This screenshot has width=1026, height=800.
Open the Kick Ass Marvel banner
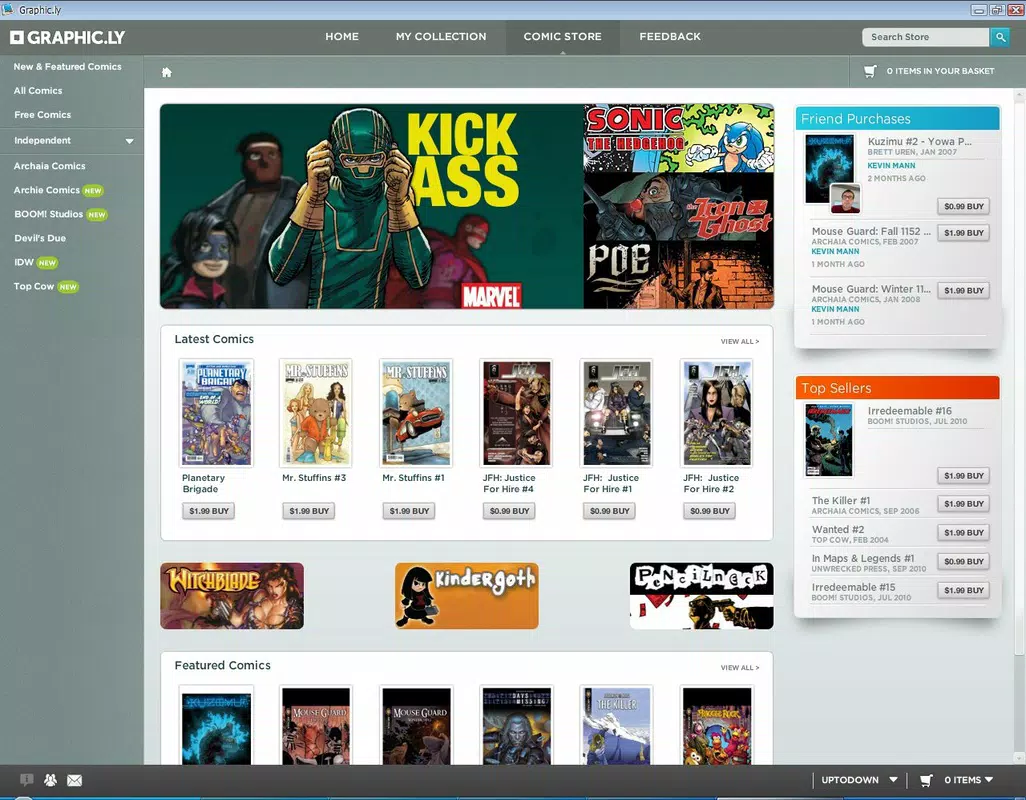click(372, 206)
